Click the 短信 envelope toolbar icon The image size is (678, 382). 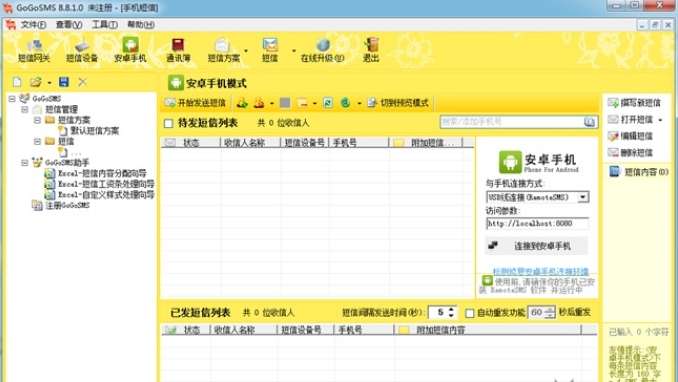270,51
